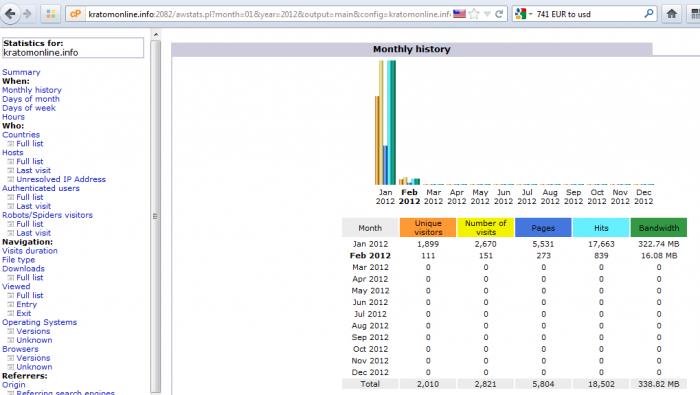The width and height of the screenshot is (700, 395).
Task: Open the Days of week report
Action: pyautogui.click(x=29, y=108)
